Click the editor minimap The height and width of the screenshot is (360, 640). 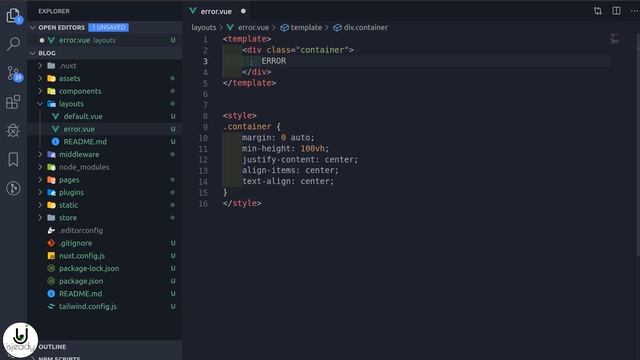615,39
